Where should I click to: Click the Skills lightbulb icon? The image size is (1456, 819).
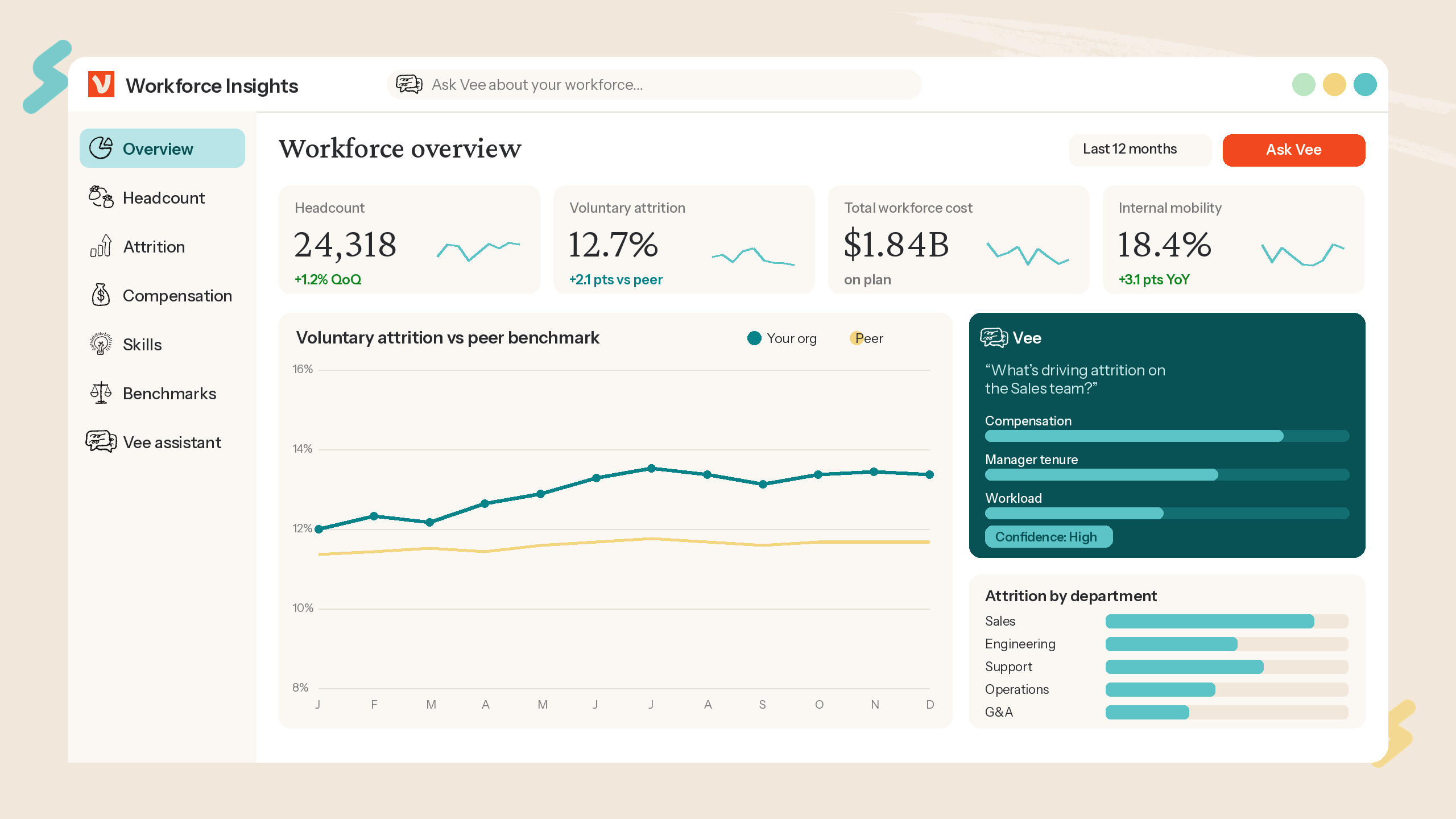(x=101, y=344)
